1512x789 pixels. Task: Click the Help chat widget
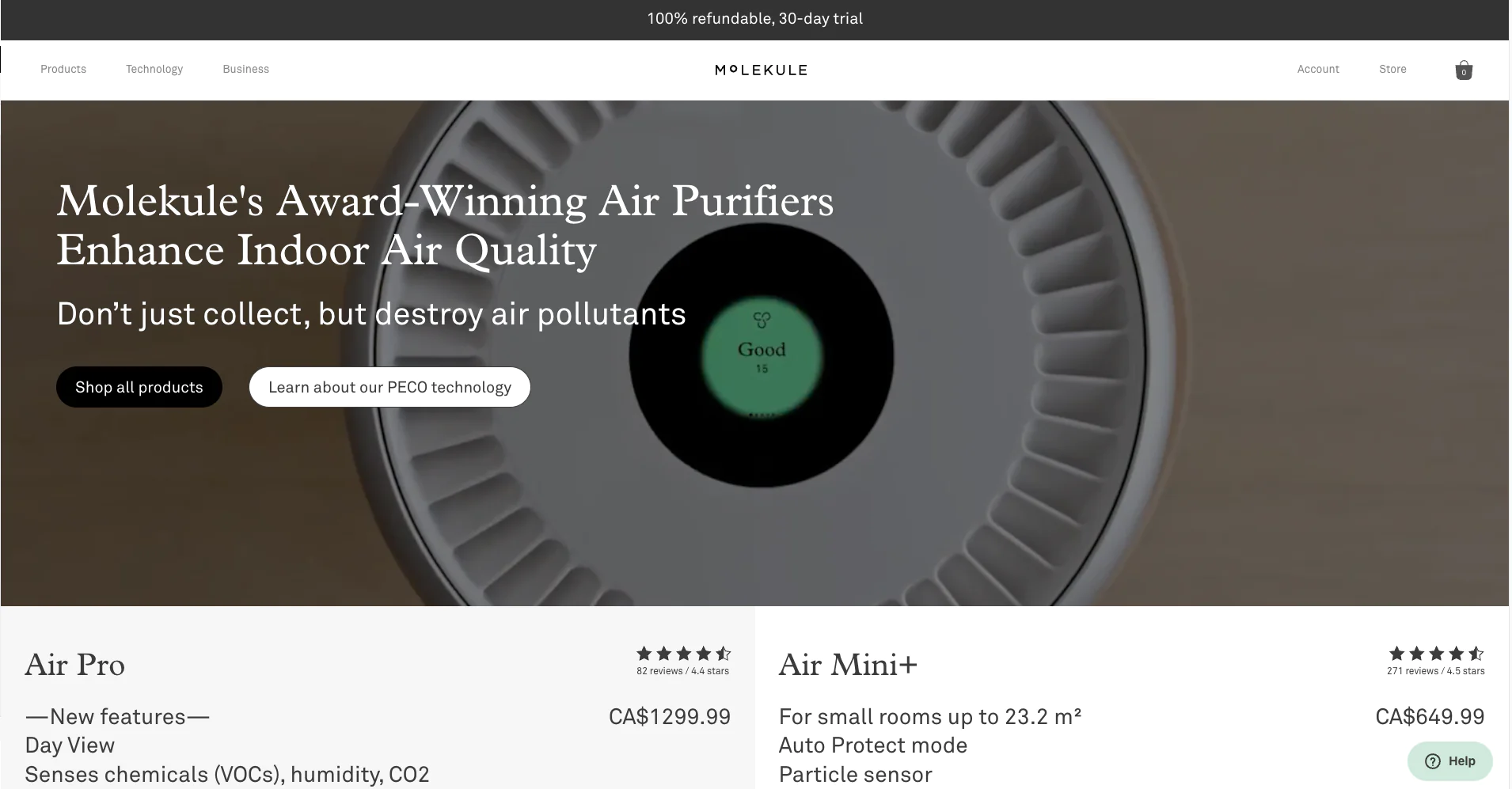pyautogui.click(x=1450, y=761)
